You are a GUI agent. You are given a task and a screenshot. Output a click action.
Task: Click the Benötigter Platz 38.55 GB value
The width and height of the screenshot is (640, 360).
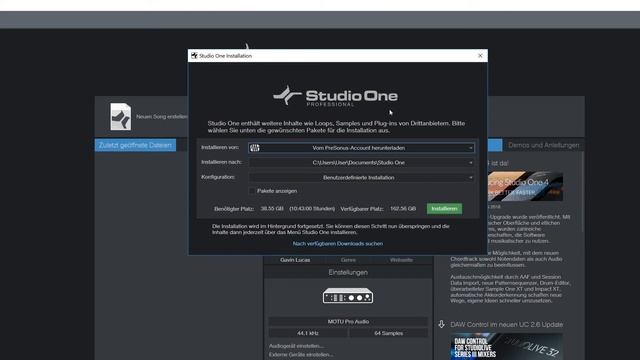click(x=272, y=209)
